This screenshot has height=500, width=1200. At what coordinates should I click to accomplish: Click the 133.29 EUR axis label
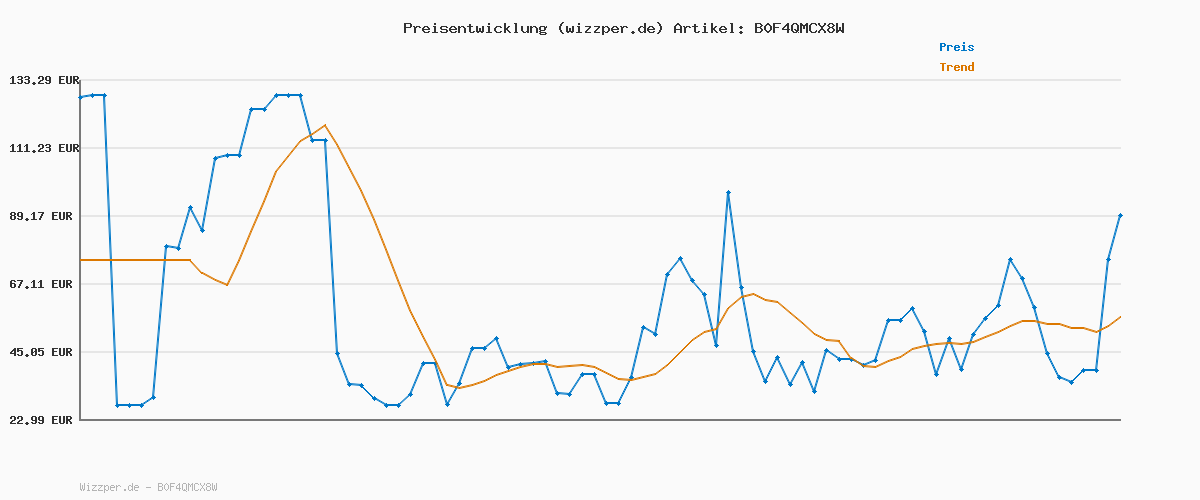(43, 80)
